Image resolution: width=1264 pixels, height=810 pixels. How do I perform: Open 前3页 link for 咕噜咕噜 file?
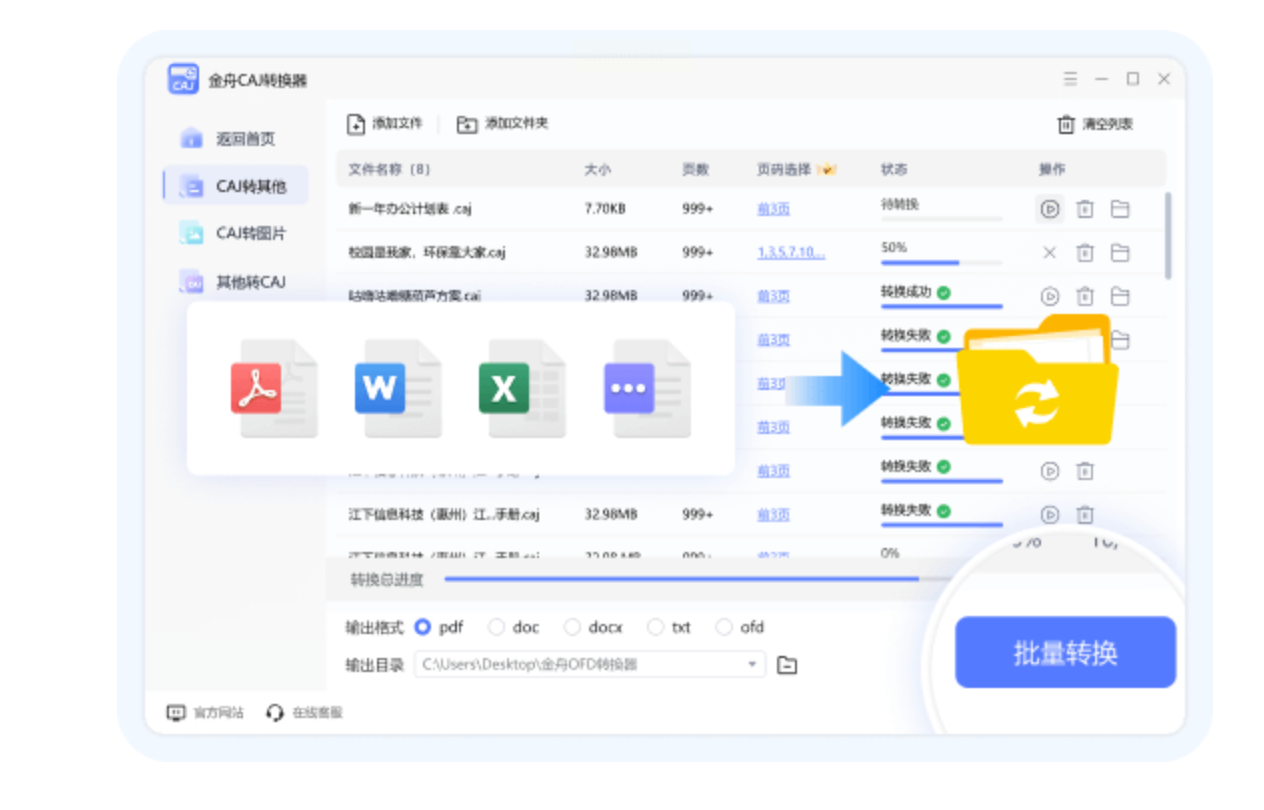773,296
